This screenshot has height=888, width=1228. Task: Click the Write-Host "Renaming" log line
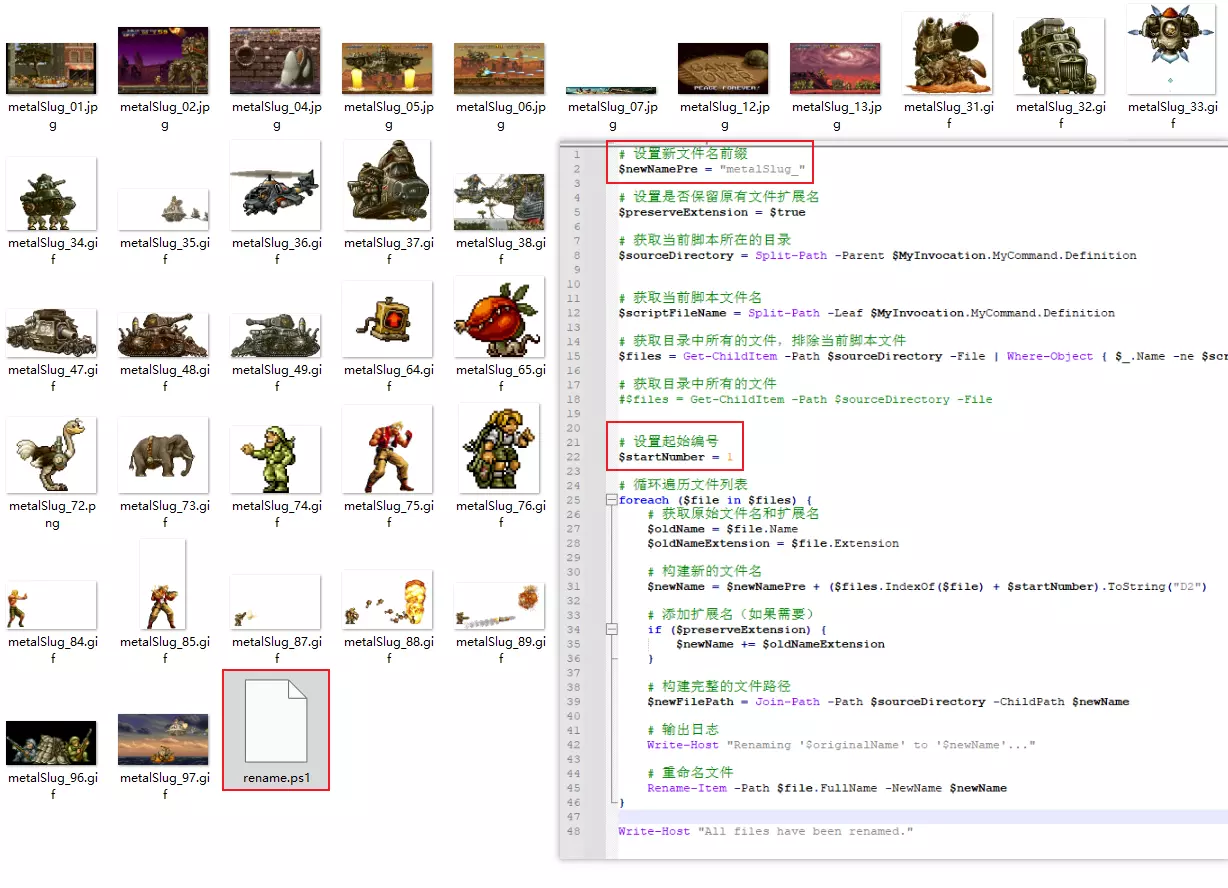(x=841, y=745)
